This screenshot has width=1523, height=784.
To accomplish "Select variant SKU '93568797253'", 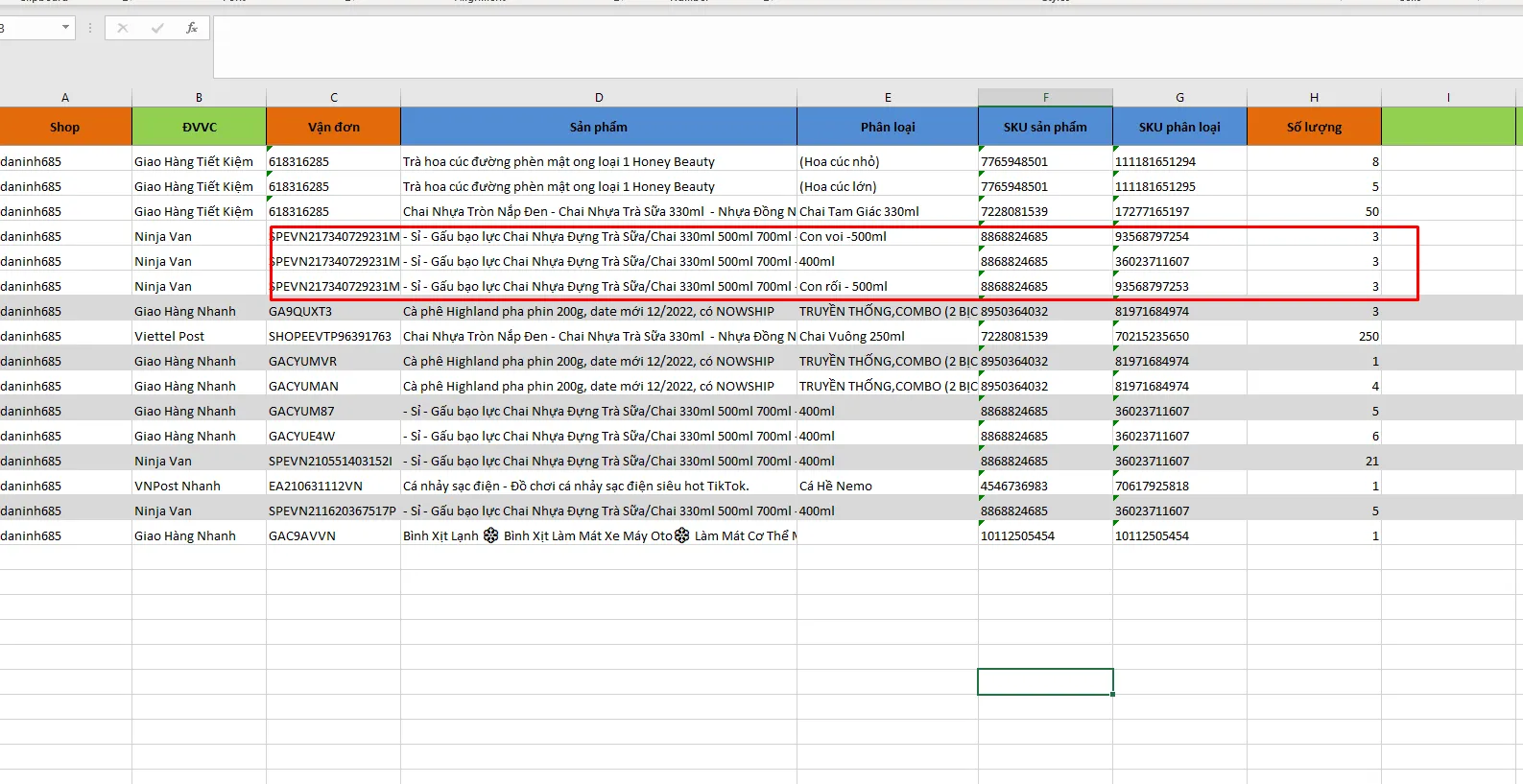I will pos(1180,286).
